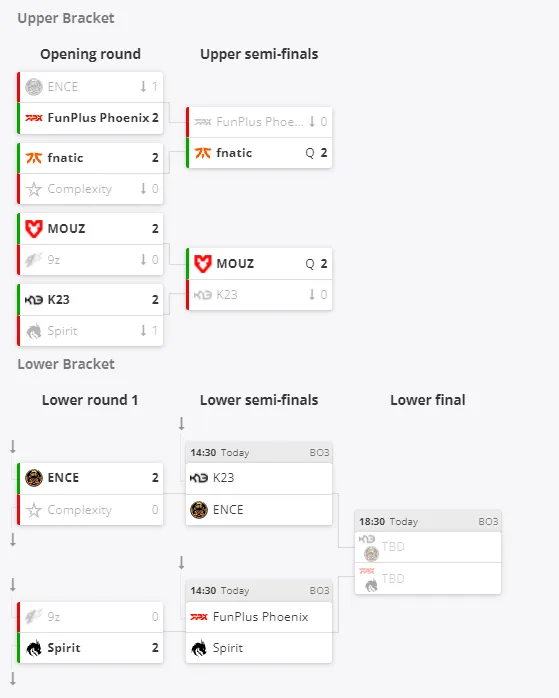Click the ENCE vs Complexity Lower round 1 result

[x=90, y=494]
